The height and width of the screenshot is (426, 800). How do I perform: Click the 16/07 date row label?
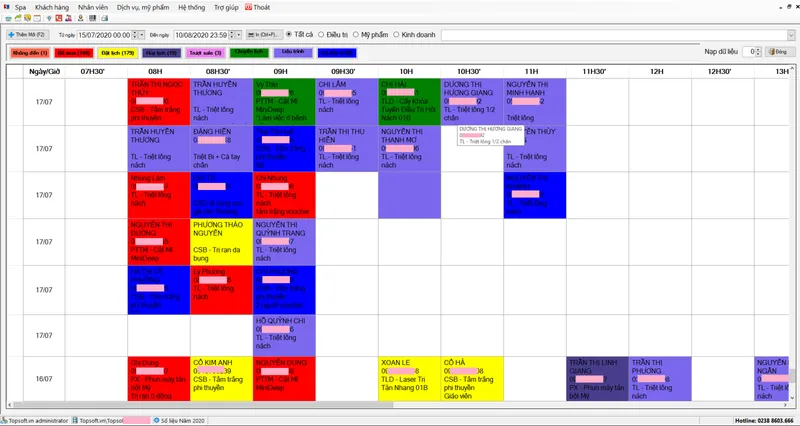[x=44, y=379]
